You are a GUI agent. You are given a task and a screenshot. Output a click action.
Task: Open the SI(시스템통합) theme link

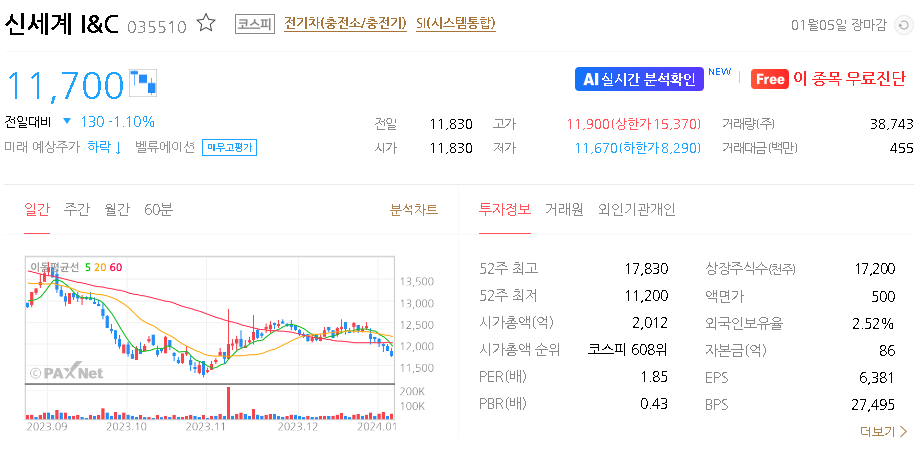[x=456, y=24]
